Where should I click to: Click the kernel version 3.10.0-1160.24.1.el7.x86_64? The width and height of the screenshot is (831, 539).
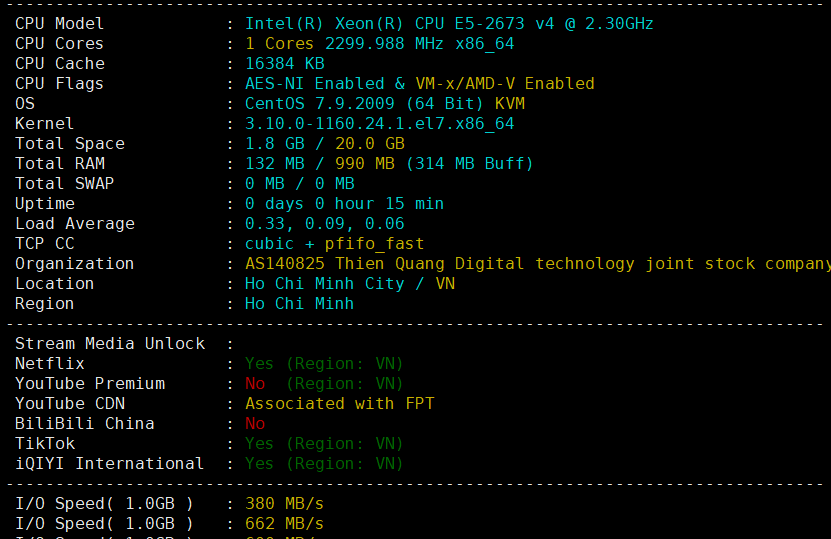379,123
